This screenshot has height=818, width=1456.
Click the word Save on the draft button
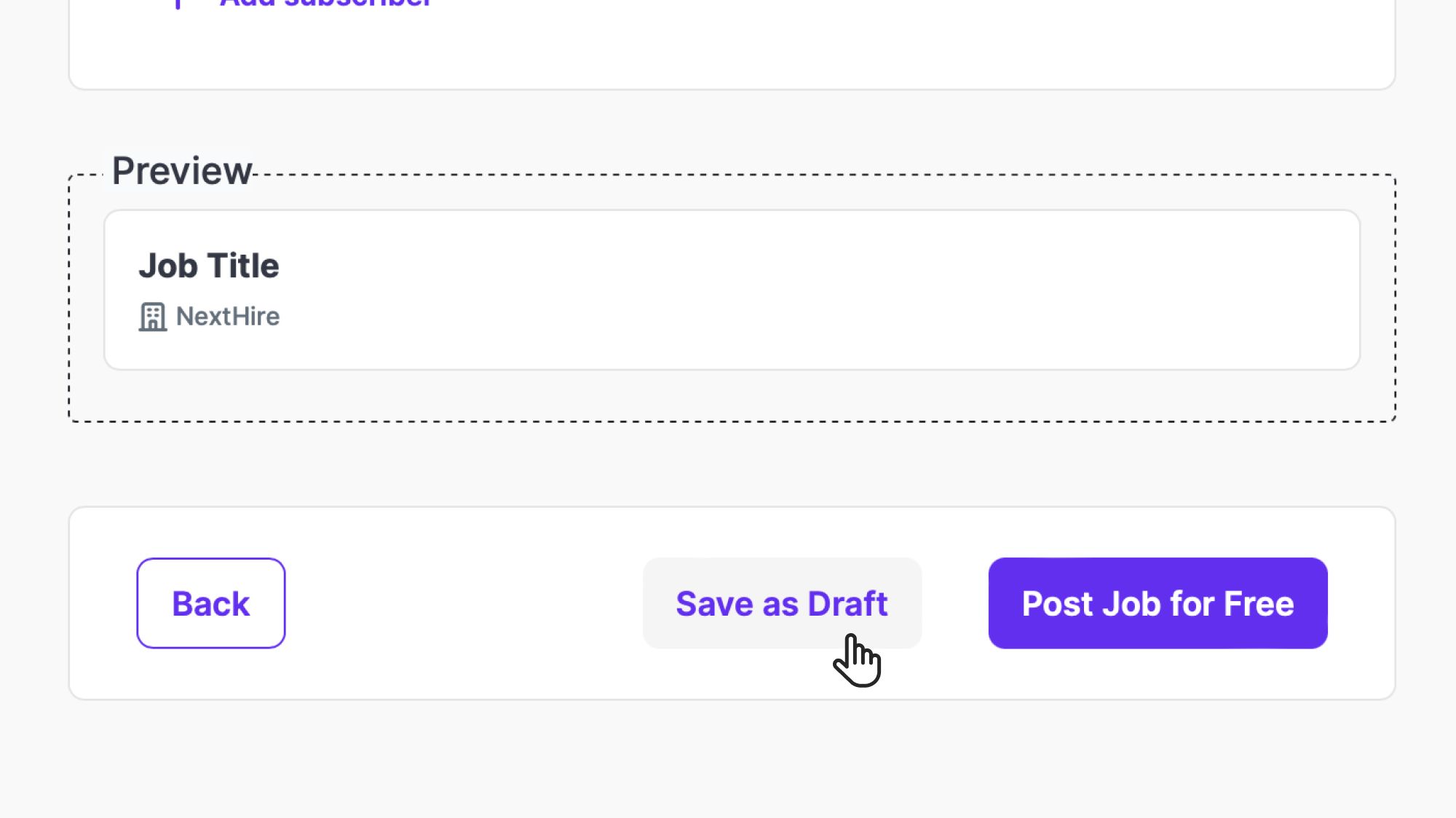(x=714, y=604)
